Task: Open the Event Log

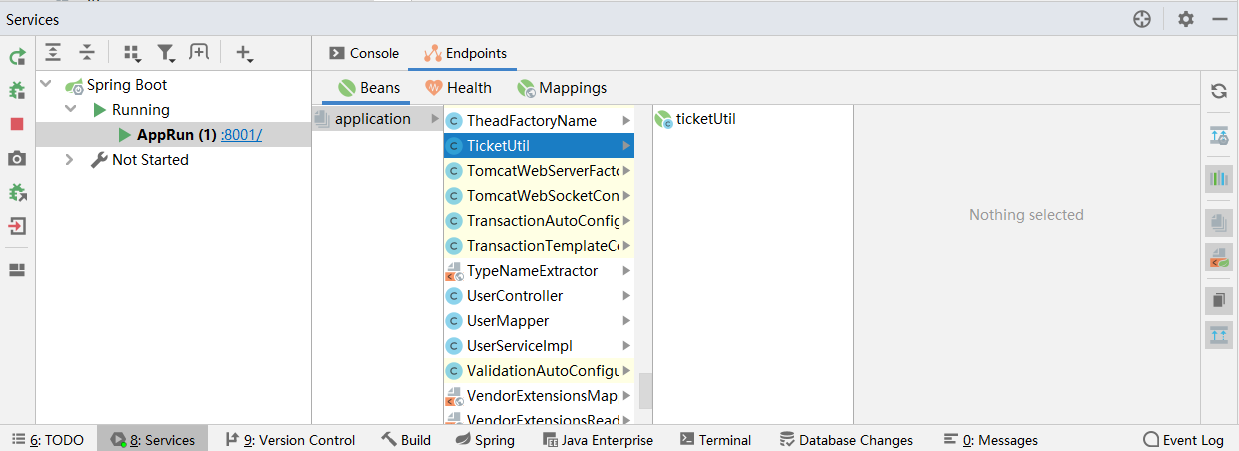Action: [1184, 440]
